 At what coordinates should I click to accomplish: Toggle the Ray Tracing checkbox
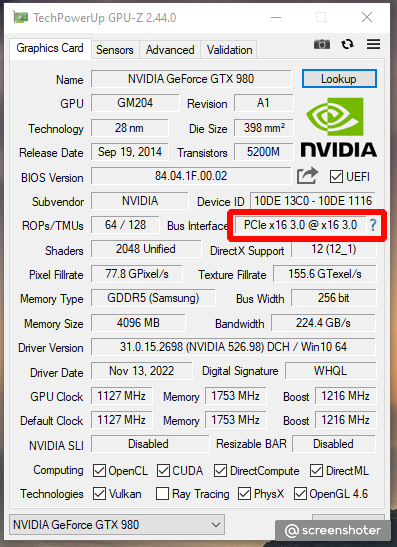coord(162,494)
